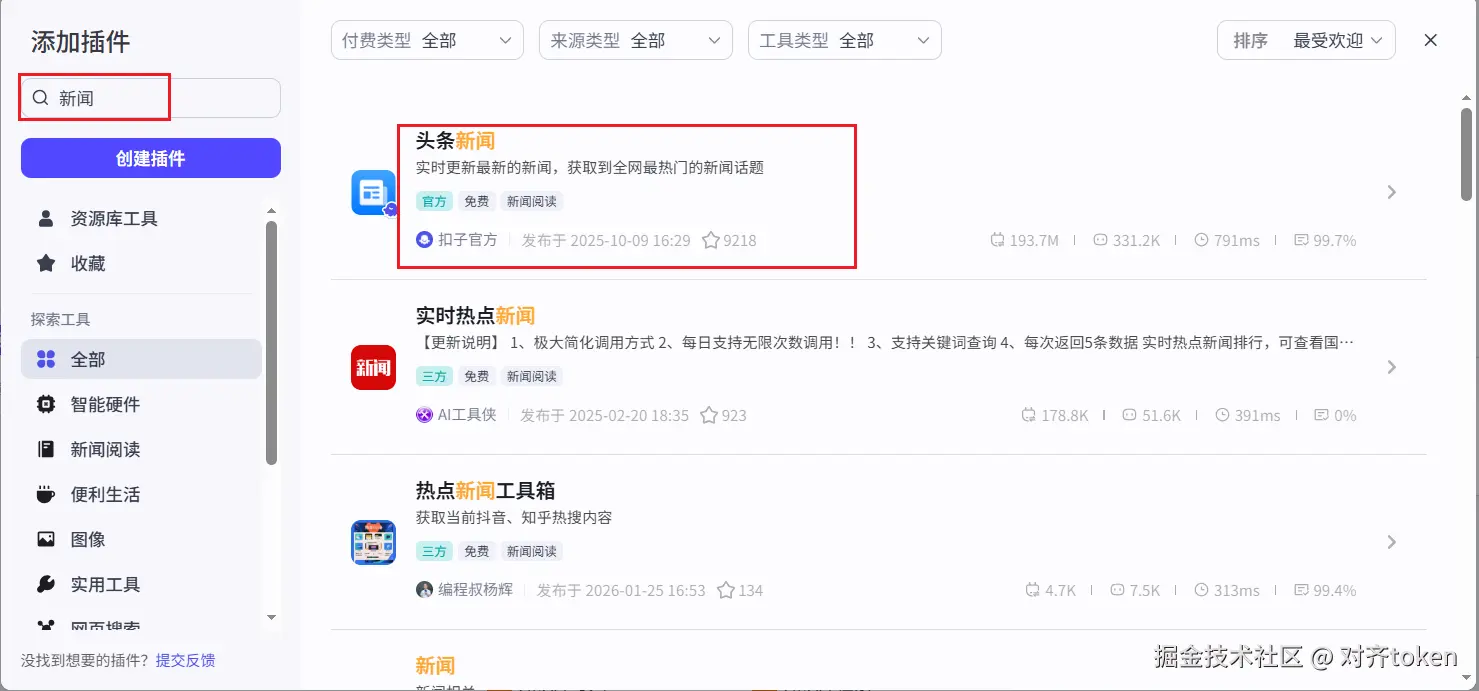The image size is (1479, 691).
Task: Click the 99.4% success rate value
Action: click(1335, 590)
